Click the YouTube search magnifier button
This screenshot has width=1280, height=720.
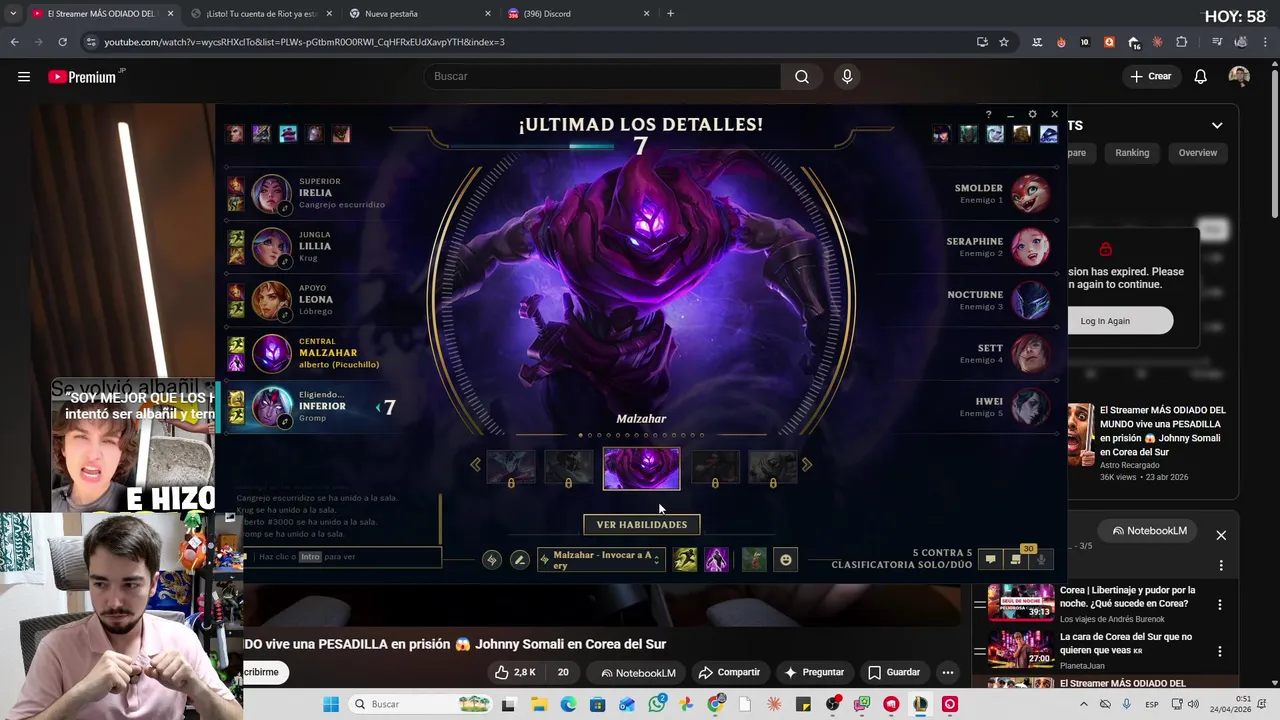coord(802,76)
